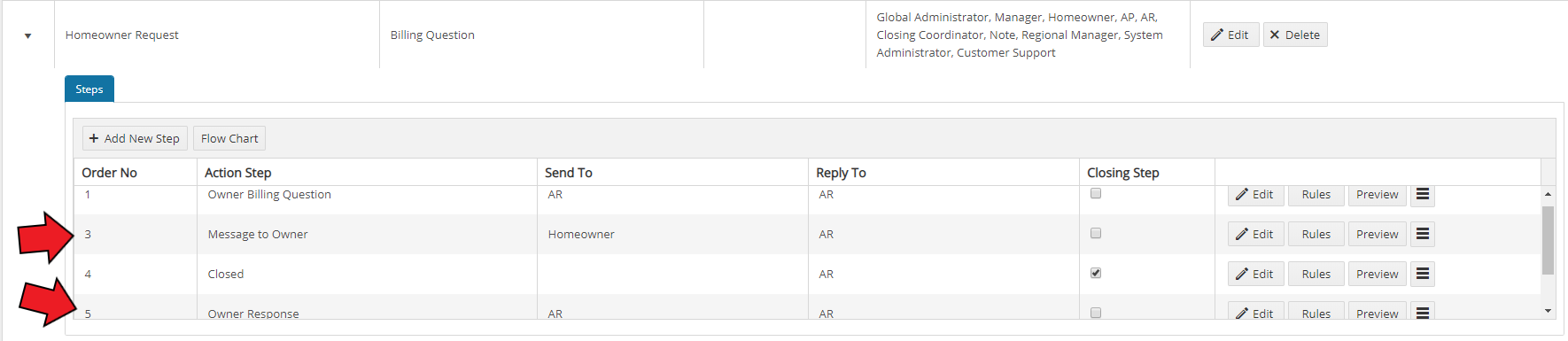Open hamburger menu for Owner Response step

[1422, 312]
